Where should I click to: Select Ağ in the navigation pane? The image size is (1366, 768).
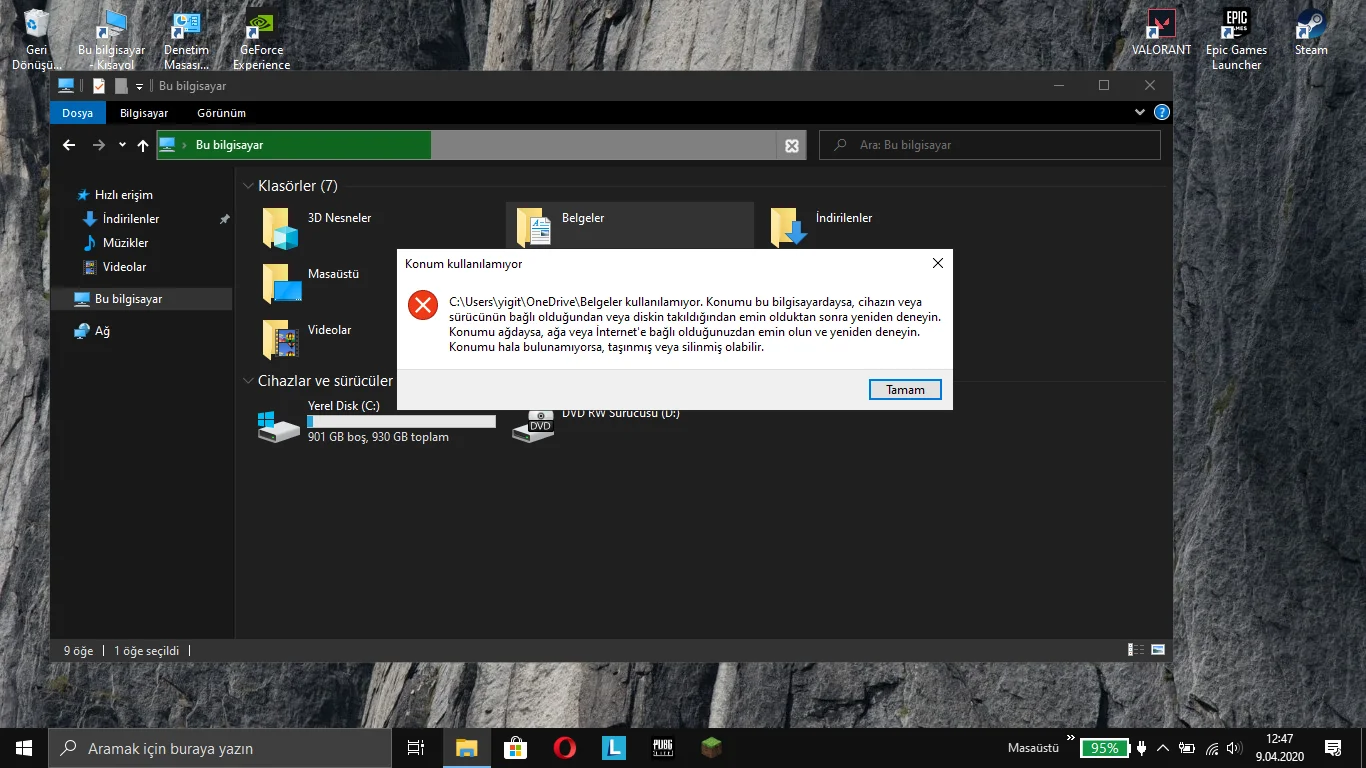pos(92,331)
